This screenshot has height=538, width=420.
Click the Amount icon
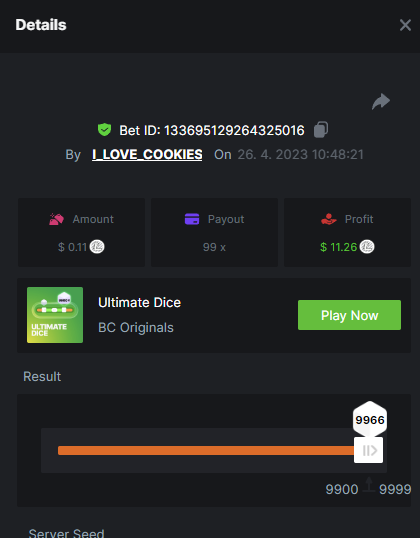[x=56, y=219]
